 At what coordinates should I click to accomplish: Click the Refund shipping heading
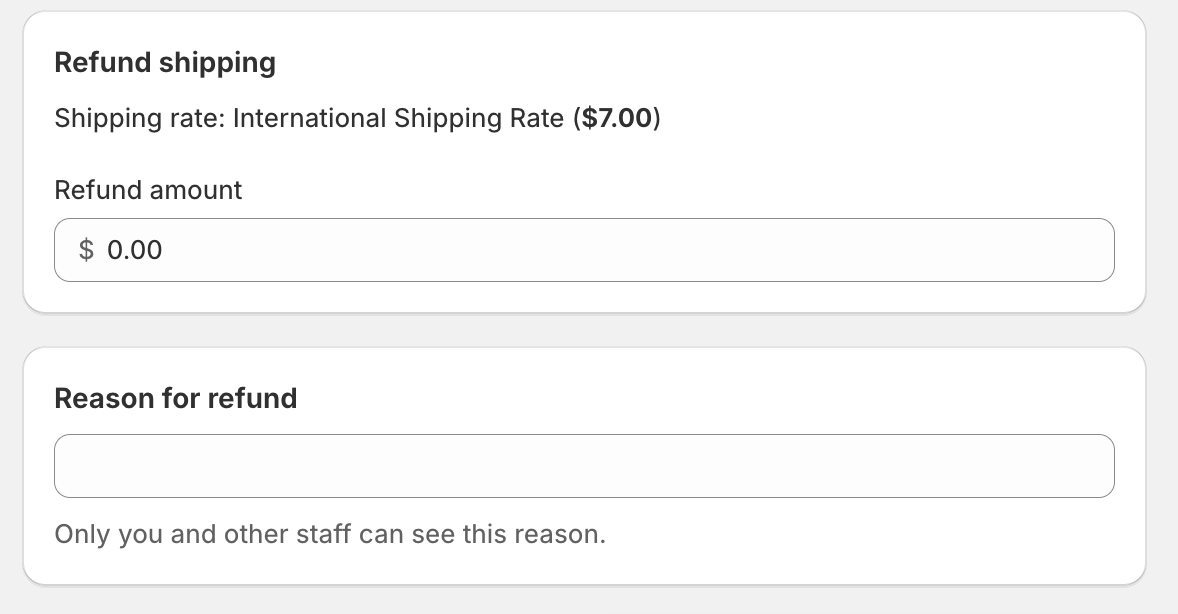click(x=165, y=63)
